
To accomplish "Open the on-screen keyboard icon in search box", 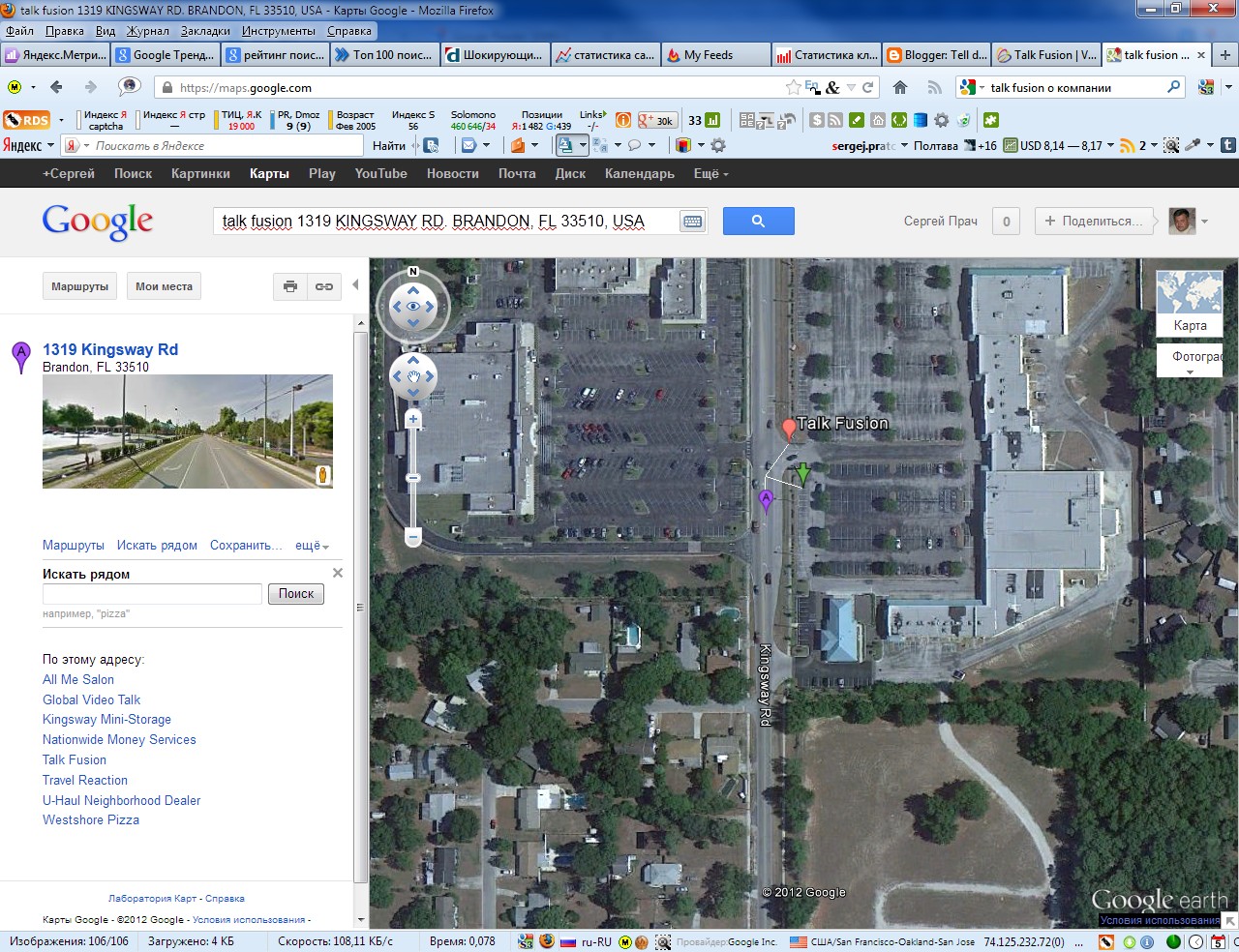I will tap(692, 222).
